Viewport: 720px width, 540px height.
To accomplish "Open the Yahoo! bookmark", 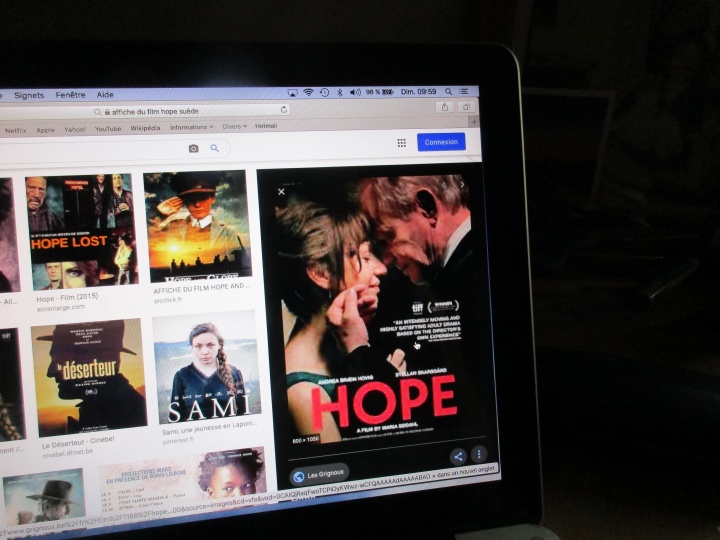I will point(75,129).
